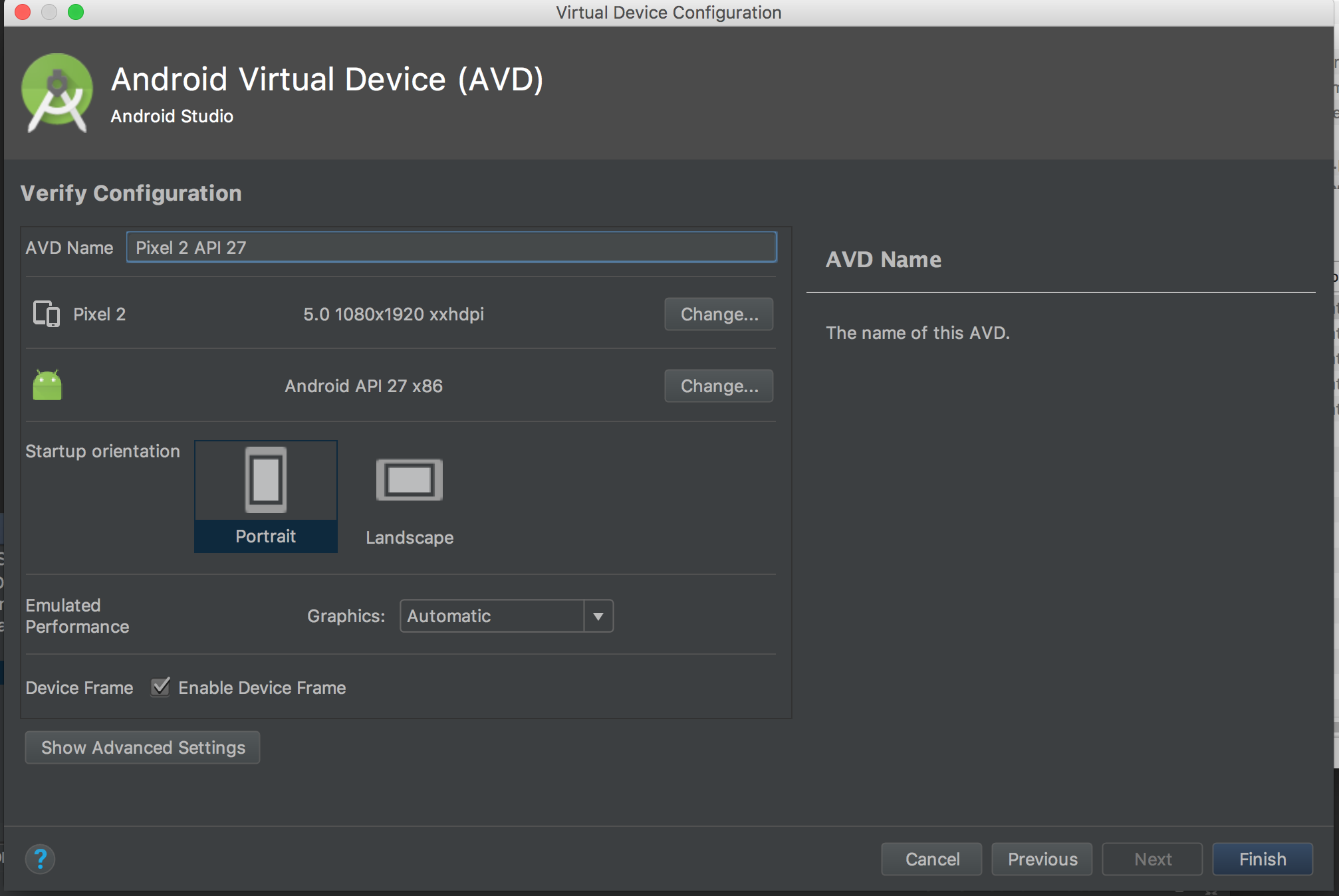Click the disabled Next button

1152,859
